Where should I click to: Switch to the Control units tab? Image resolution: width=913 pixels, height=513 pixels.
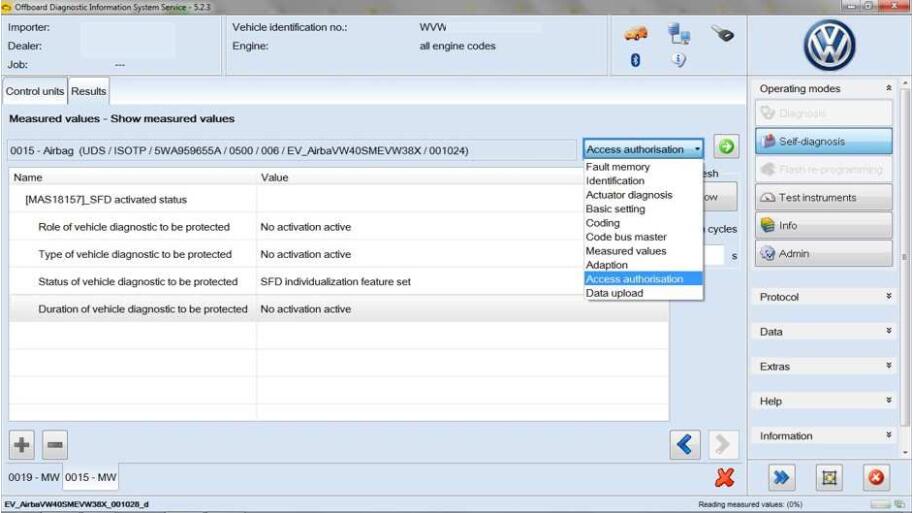point(35,91)
